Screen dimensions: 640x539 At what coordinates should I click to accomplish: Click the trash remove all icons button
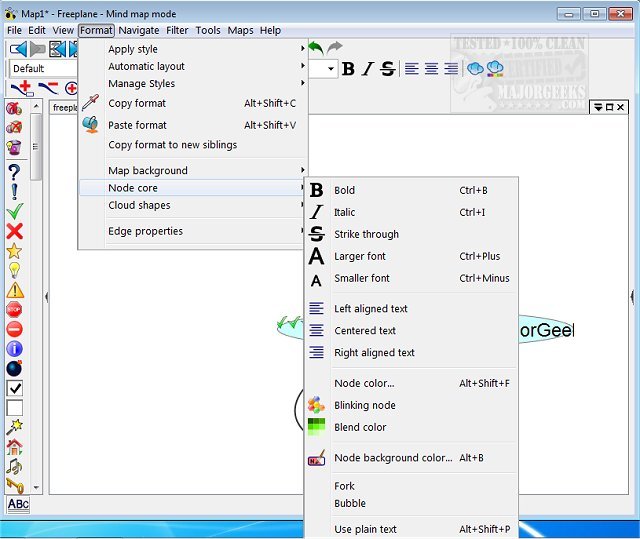(14, 147)
